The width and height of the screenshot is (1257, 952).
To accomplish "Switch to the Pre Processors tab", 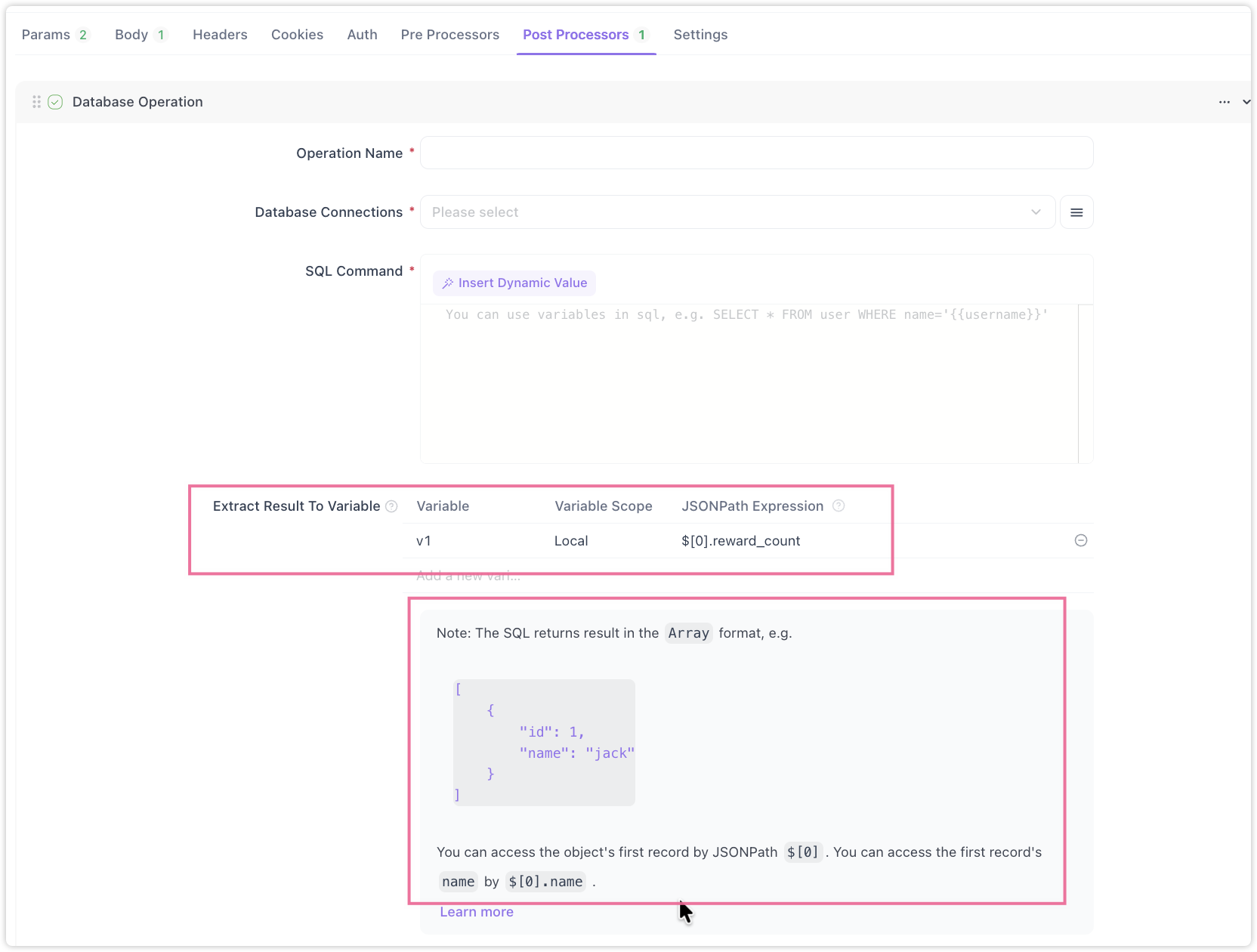I will [x=449, y=35].
